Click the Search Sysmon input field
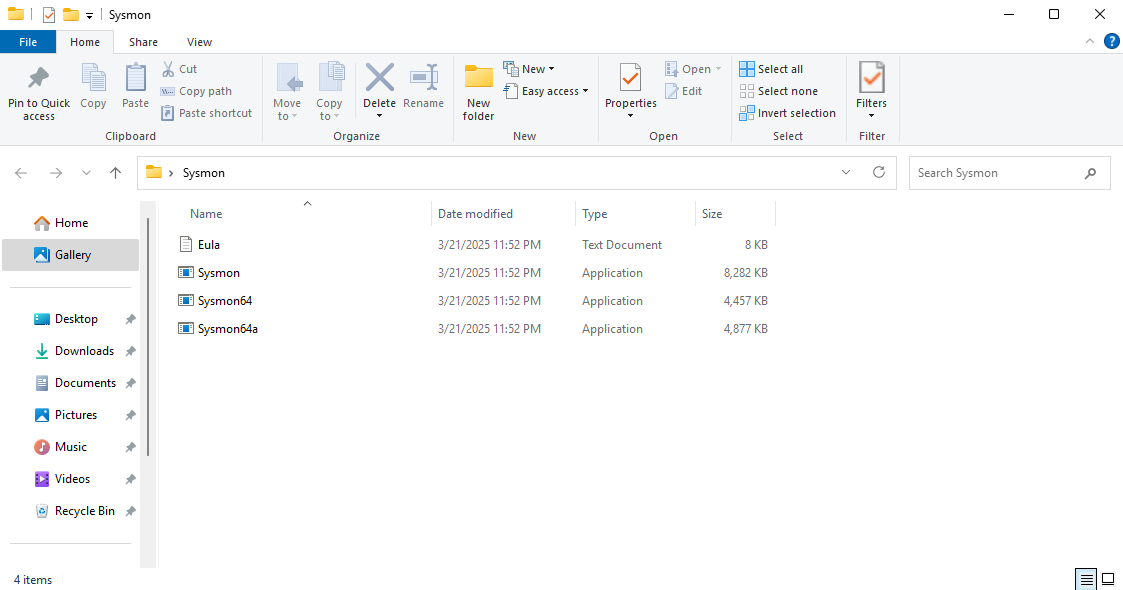The image size is (1123, 590). (997, 173)
